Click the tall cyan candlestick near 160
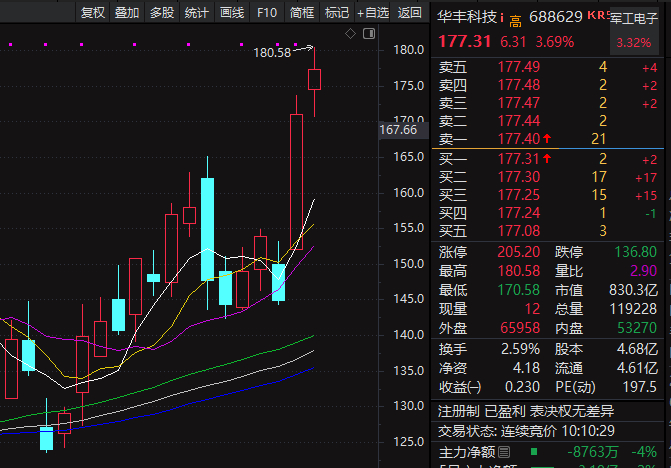 click(208, 229)
